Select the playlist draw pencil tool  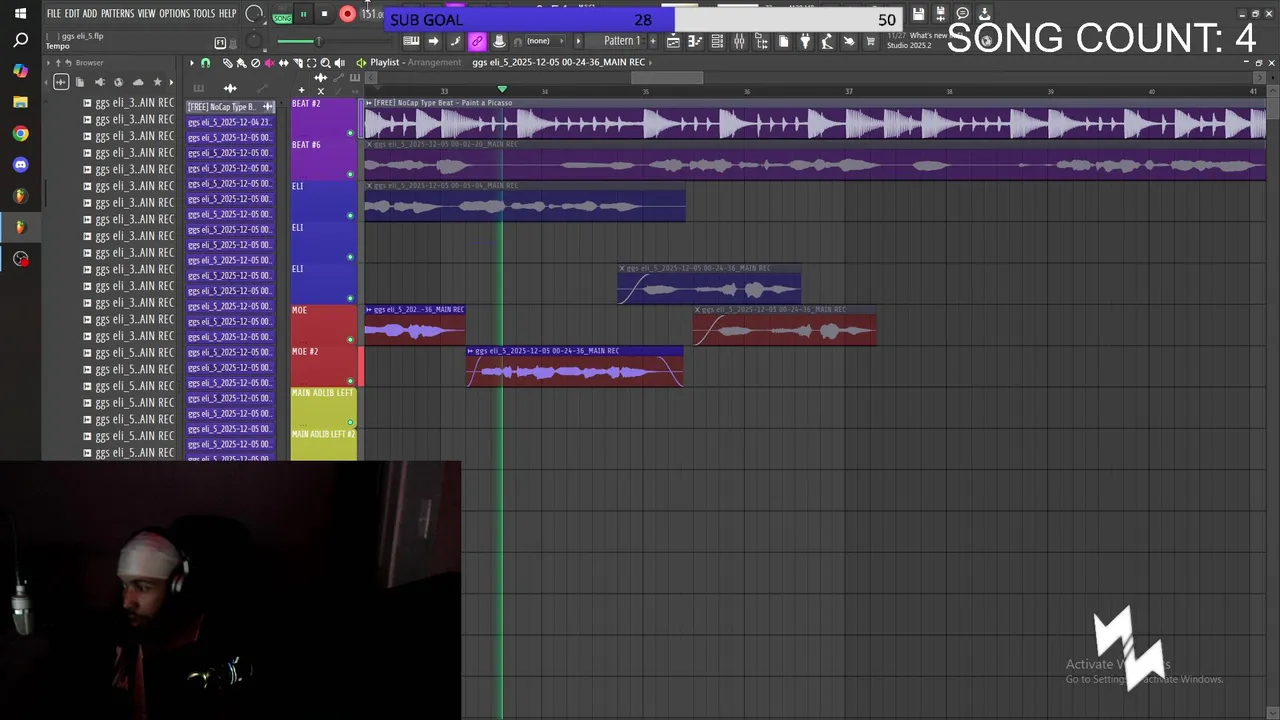[x=227, y=63]
